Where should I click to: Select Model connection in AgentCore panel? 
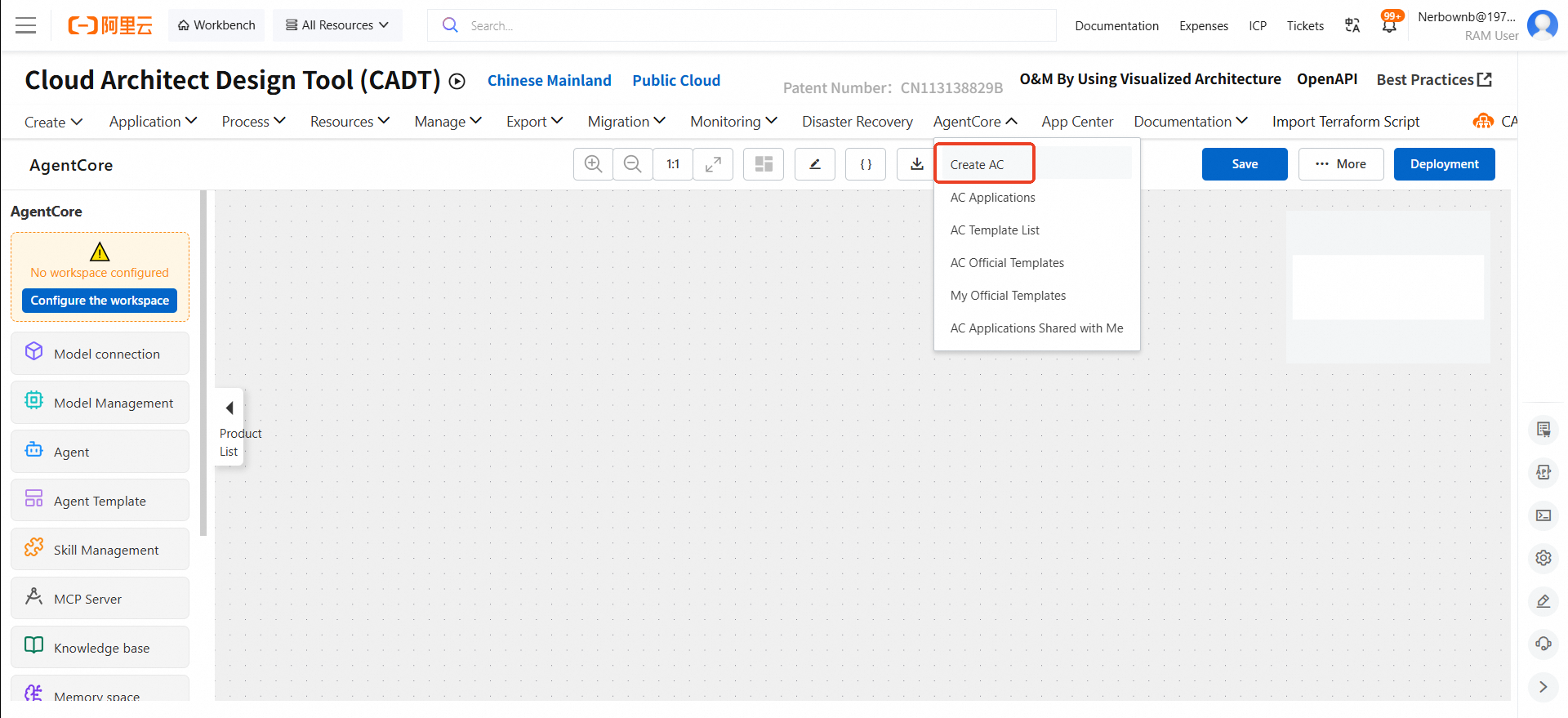100,354
